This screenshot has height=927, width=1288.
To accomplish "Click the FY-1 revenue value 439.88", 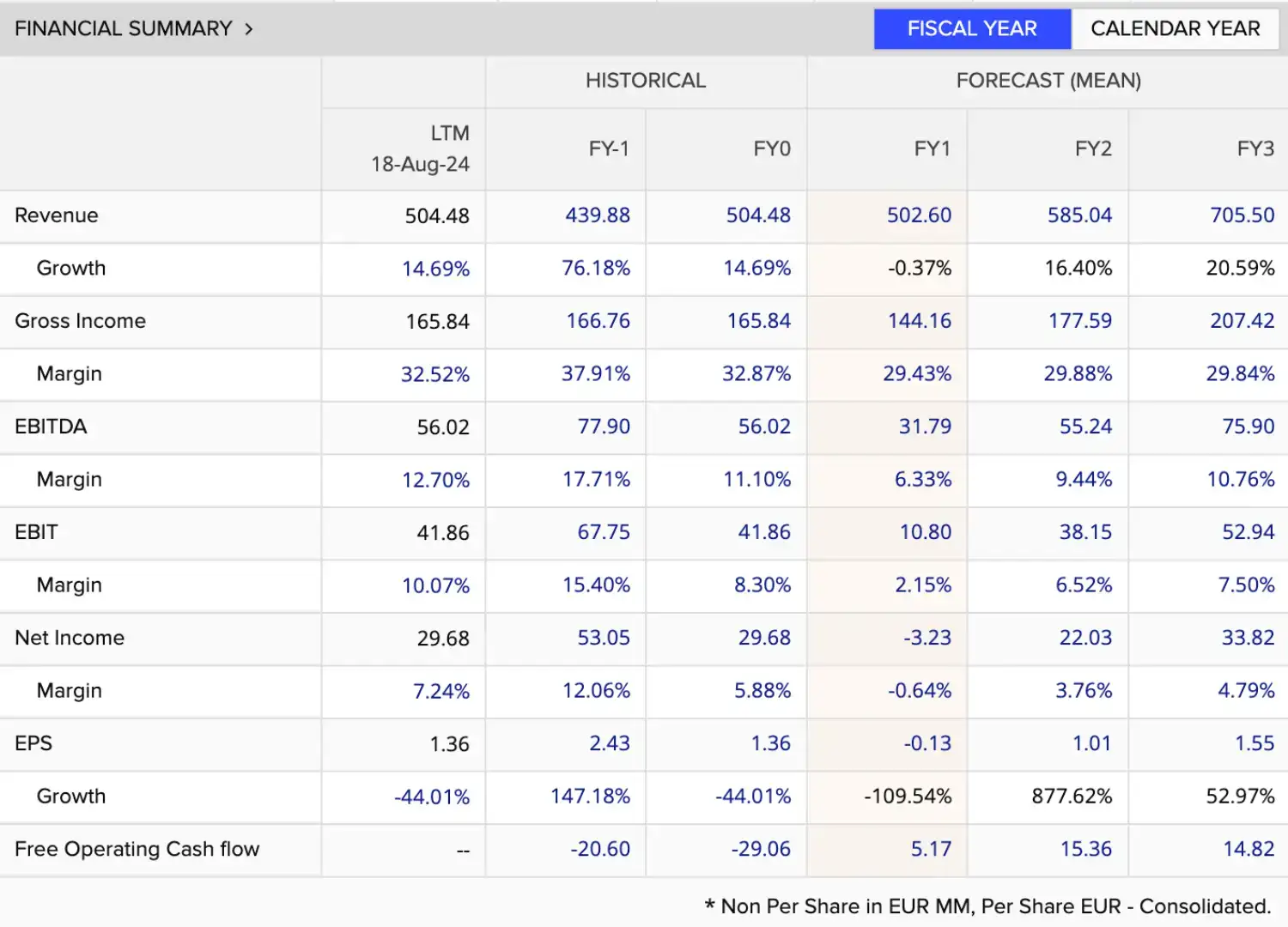I will 598,215.
